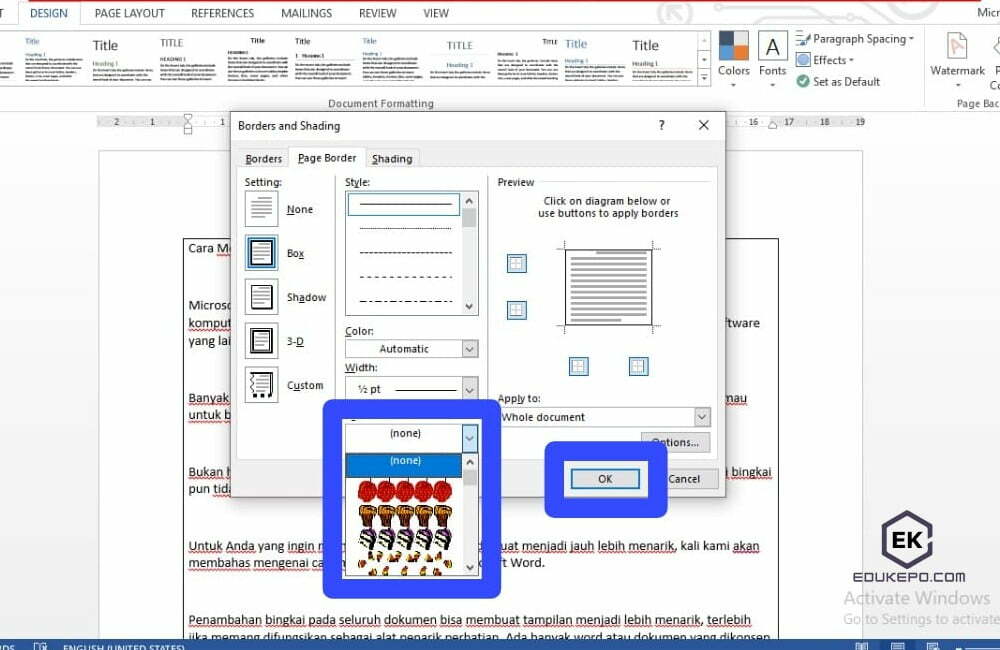Toggle the right border preview button

[x=639, y=367]
